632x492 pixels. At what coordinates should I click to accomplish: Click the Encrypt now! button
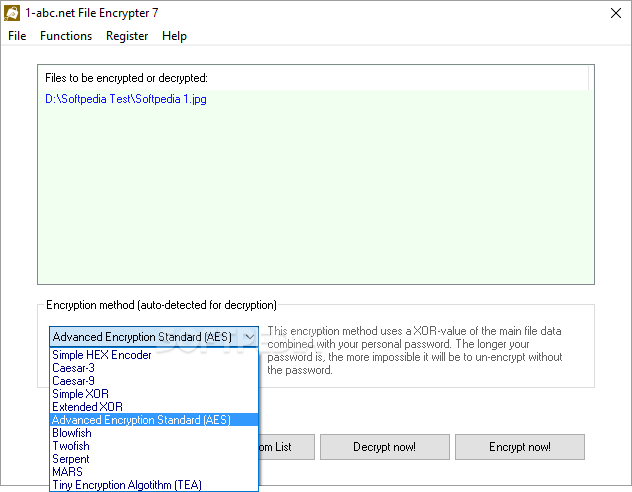point(520,447)
